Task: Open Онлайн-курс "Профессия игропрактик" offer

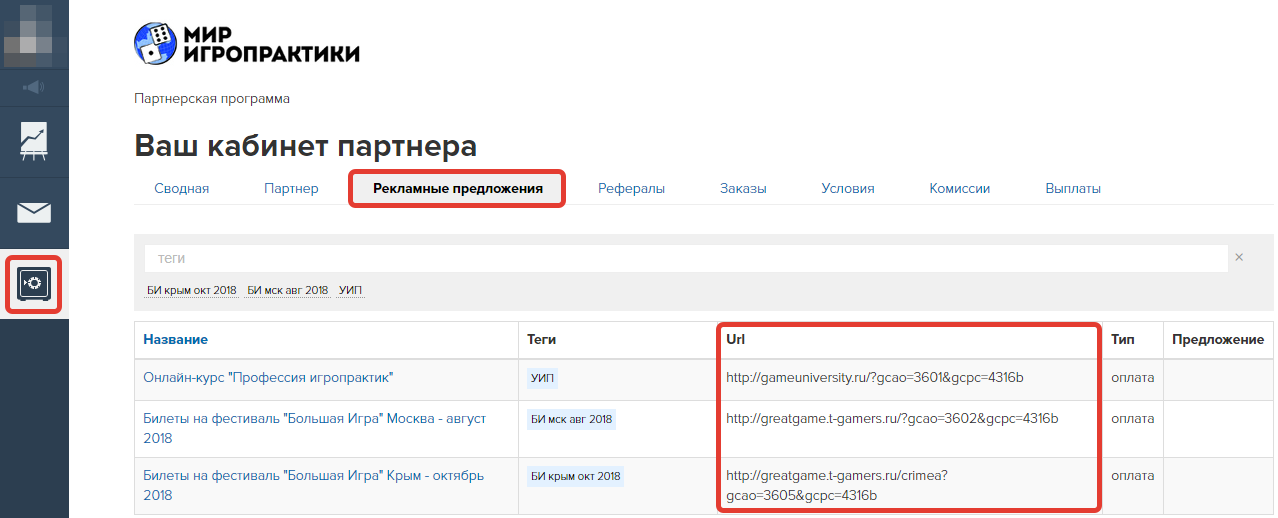Action: (268, 377)
